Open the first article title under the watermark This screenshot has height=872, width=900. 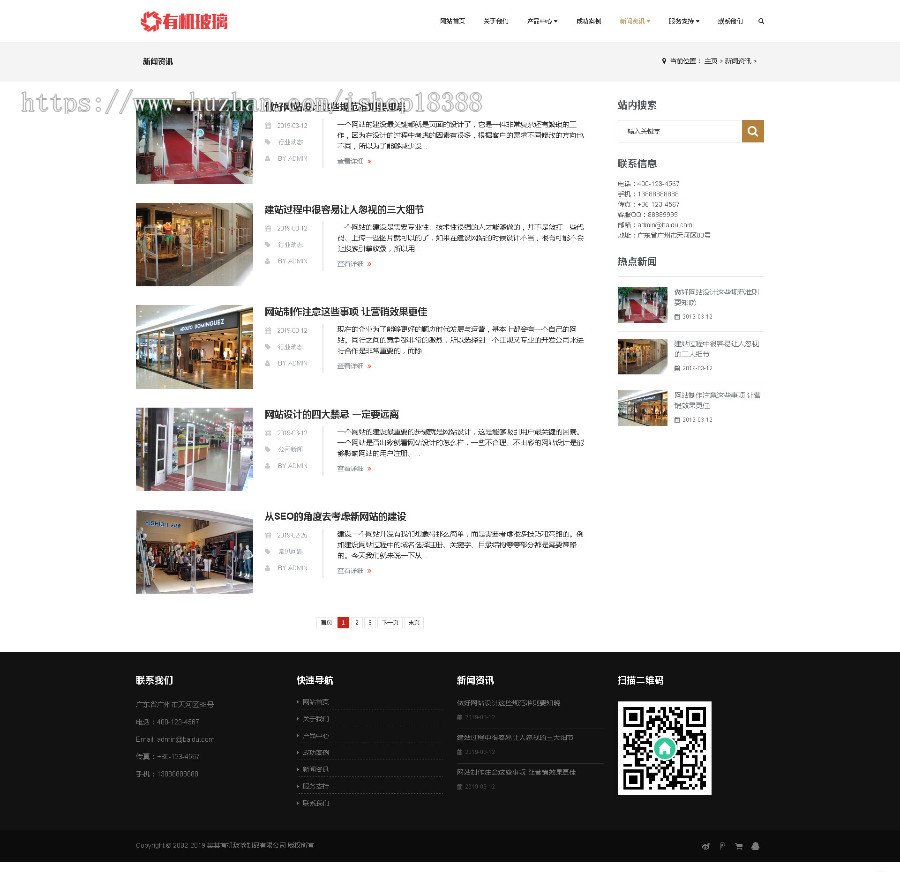[x=335, y=107]
